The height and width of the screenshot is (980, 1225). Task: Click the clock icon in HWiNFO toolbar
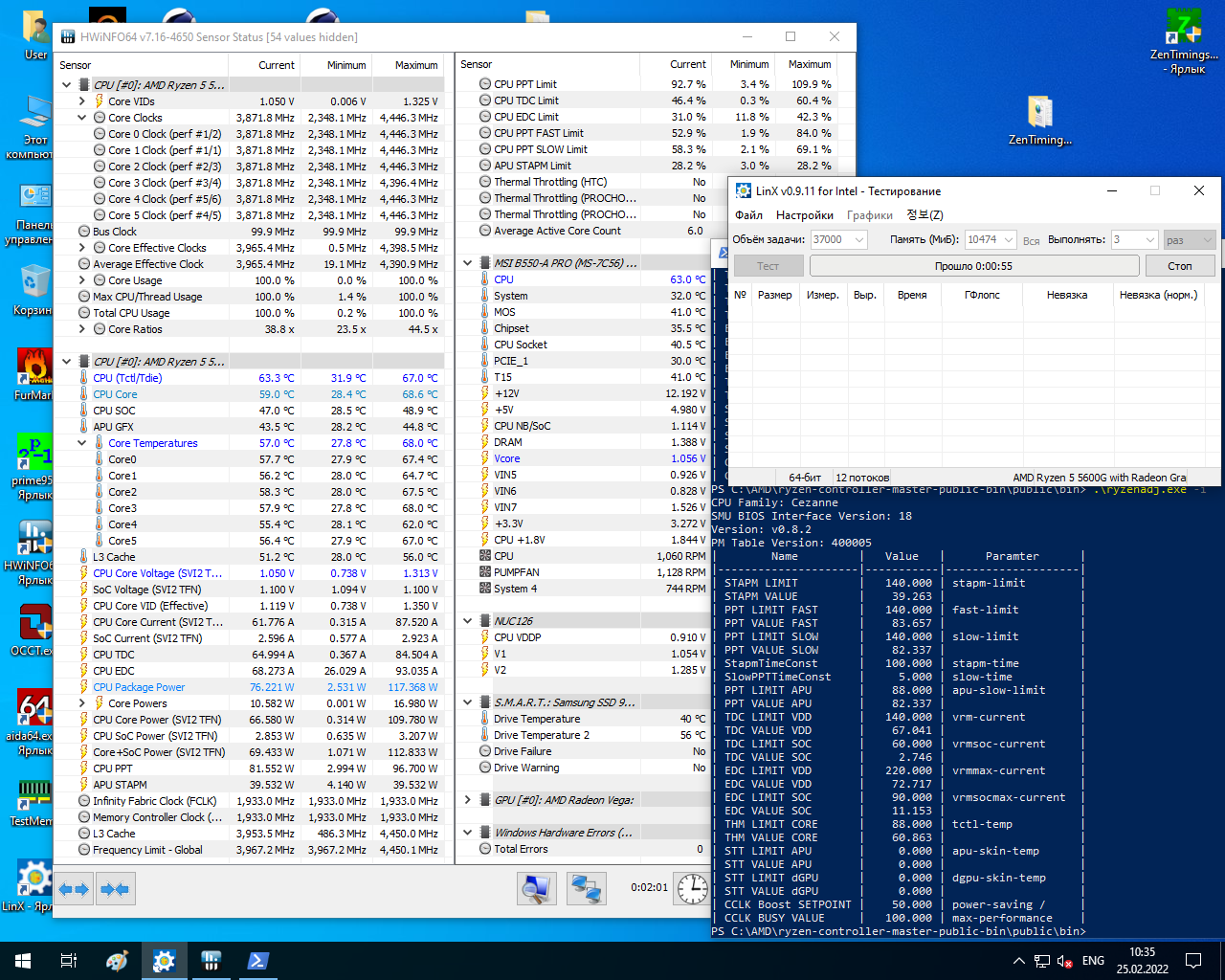pos(692,888)
